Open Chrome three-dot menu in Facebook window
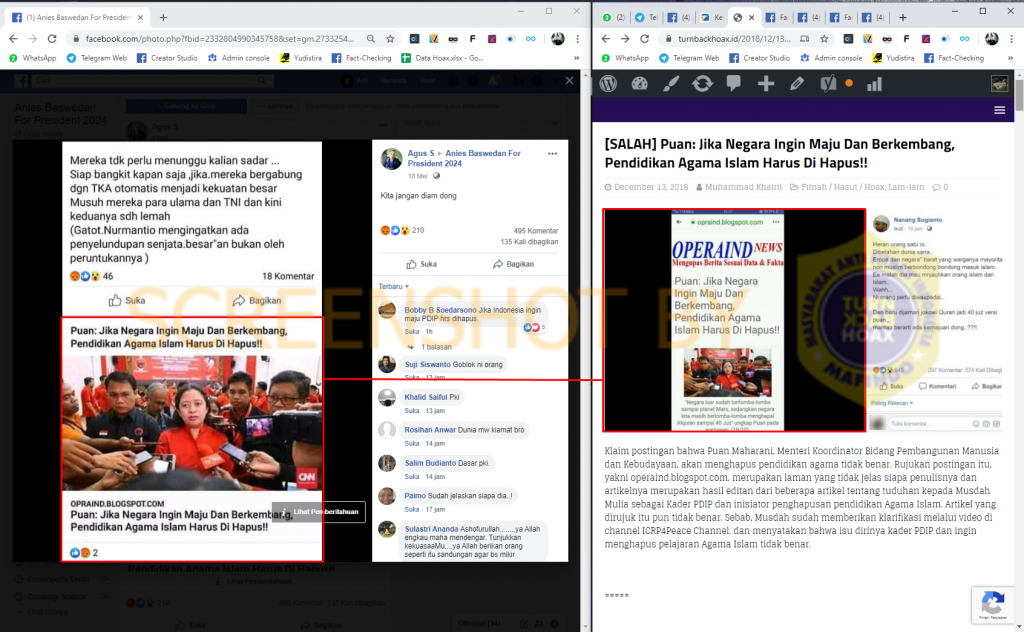Viewport: 1024px width, 632px height. click(x=577, y=39)
